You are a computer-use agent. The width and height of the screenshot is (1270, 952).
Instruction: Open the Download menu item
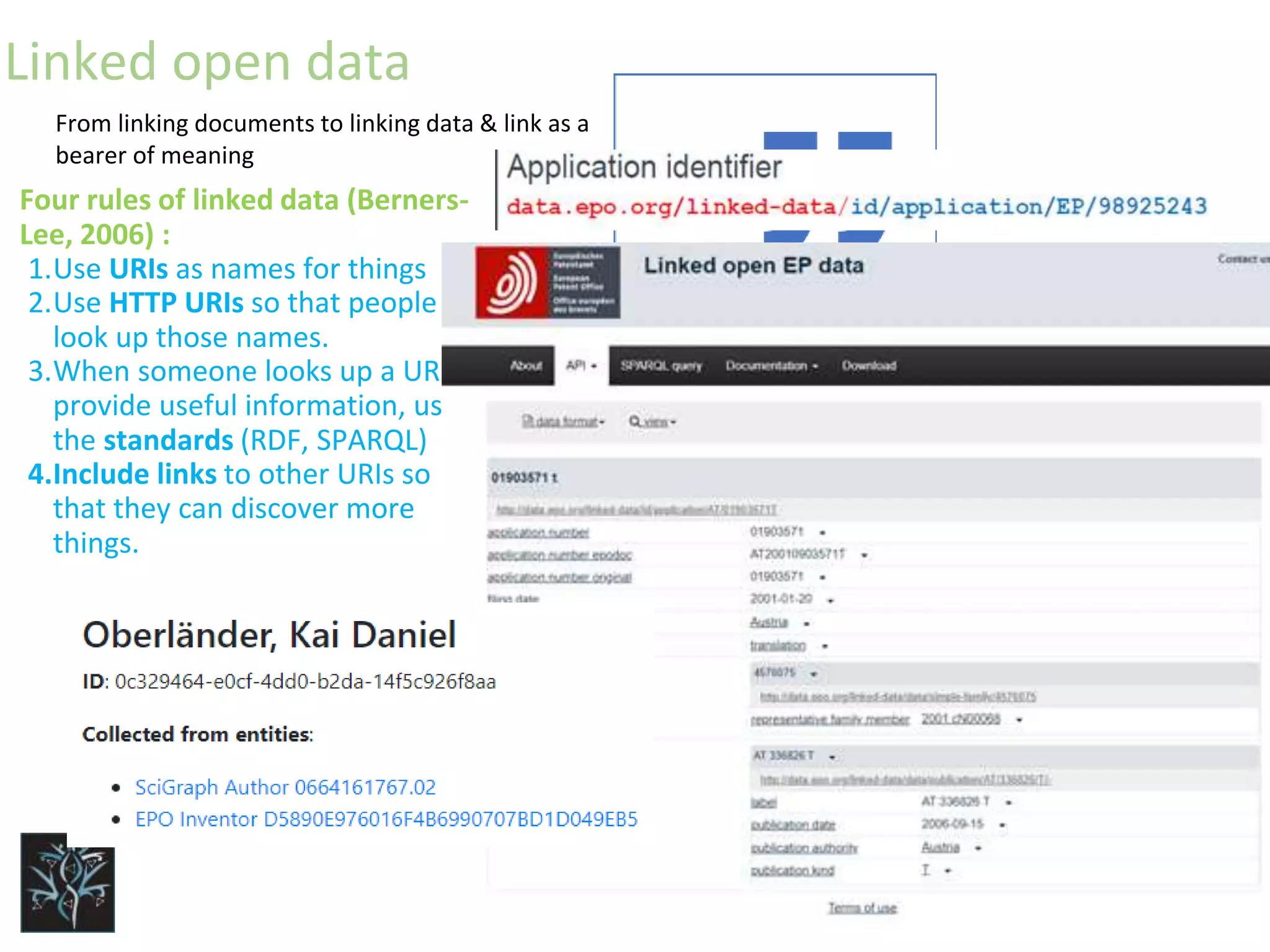(869, 366)
